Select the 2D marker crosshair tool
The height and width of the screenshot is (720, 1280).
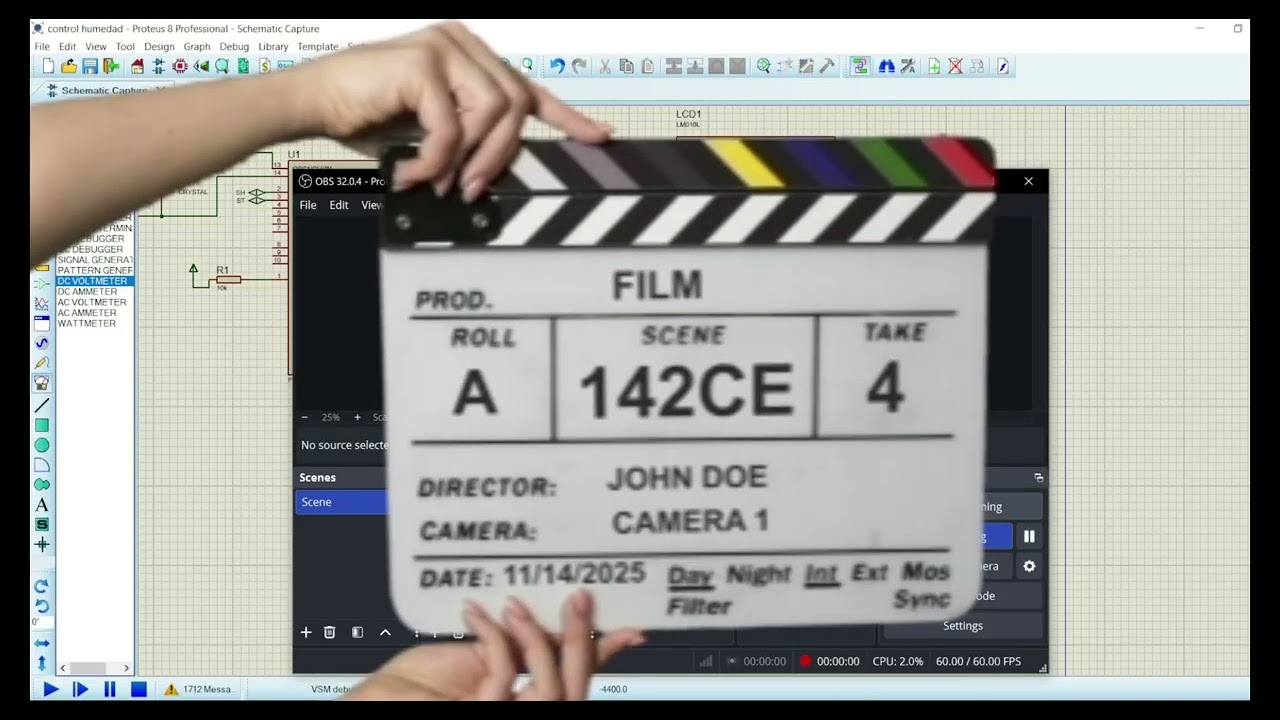(42, 545)
